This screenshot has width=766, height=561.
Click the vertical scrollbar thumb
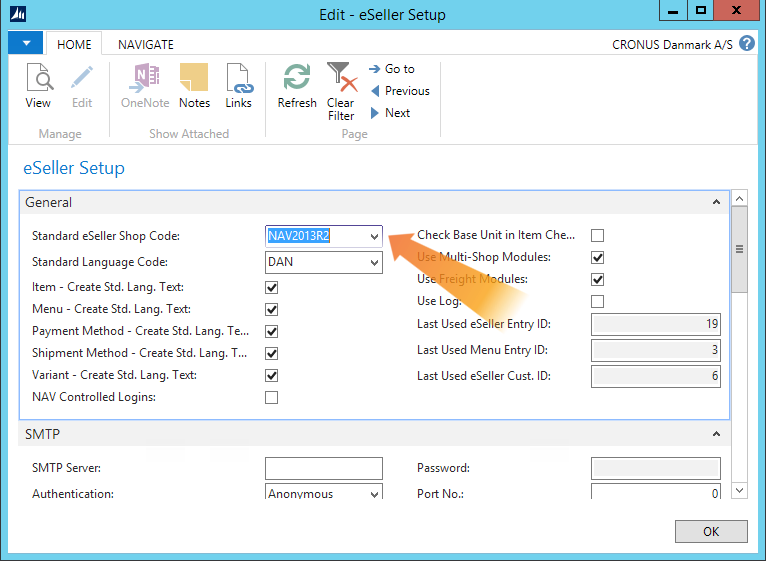[x=739, y=249]
